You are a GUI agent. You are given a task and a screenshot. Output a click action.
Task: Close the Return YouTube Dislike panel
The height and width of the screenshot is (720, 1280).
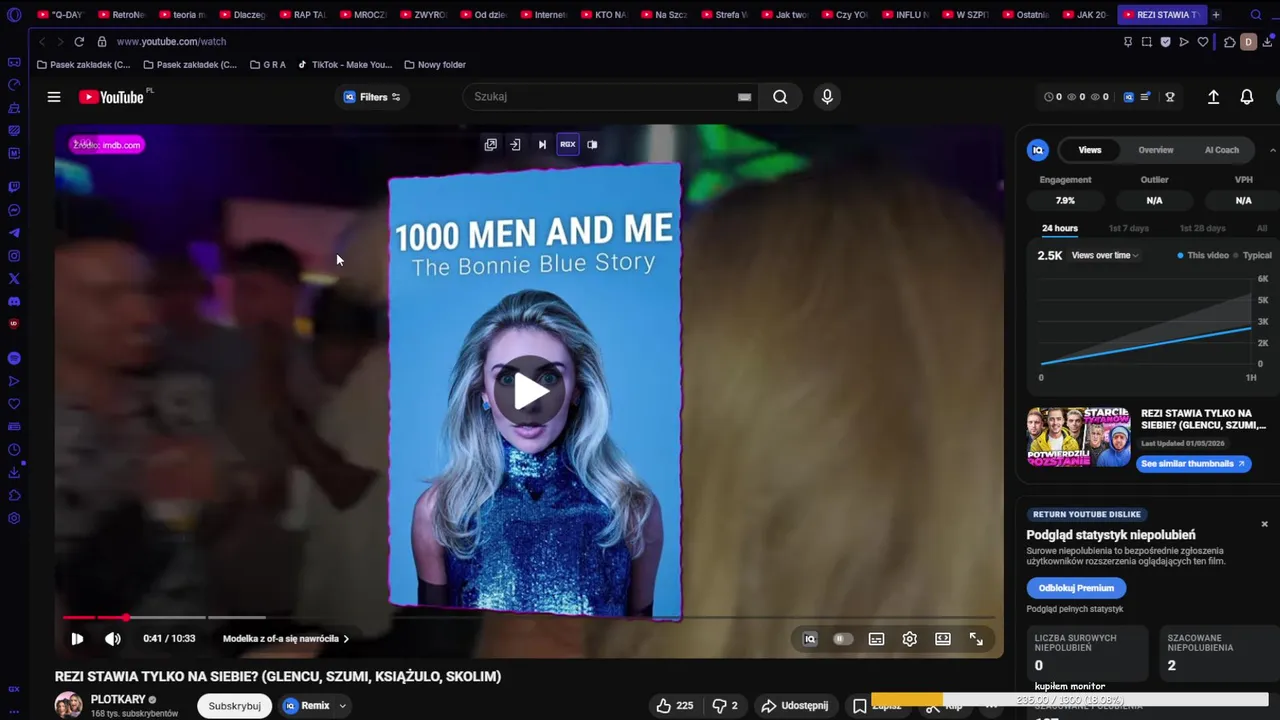[x=1264, y=524]
